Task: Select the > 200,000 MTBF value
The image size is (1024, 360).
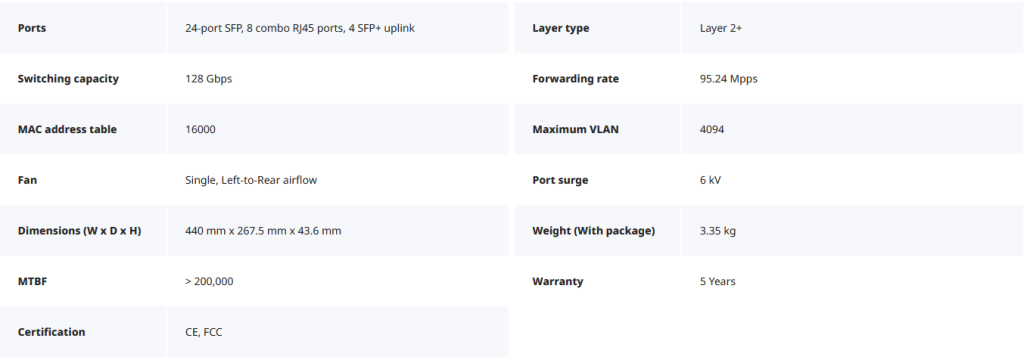Action: (209, 282)
